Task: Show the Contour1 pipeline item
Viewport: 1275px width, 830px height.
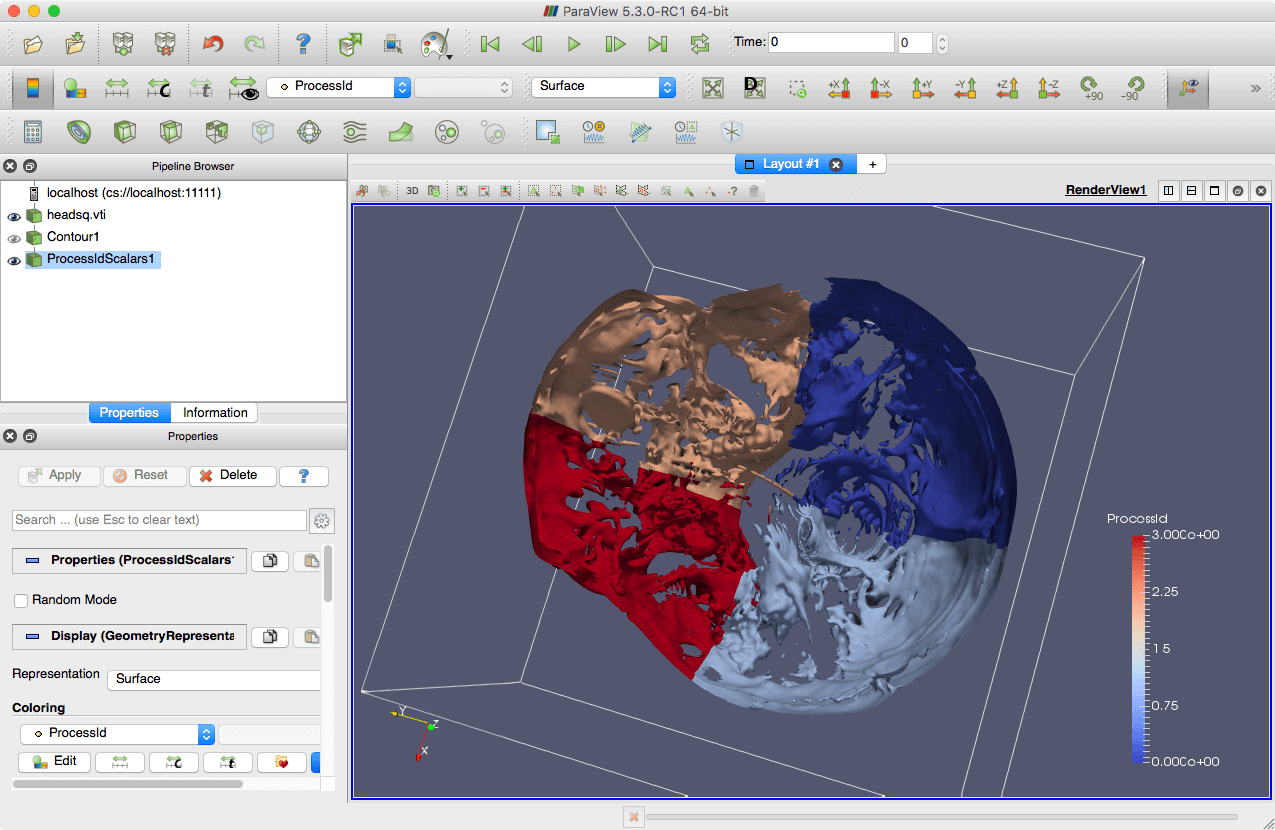Action: coord(14,238)
